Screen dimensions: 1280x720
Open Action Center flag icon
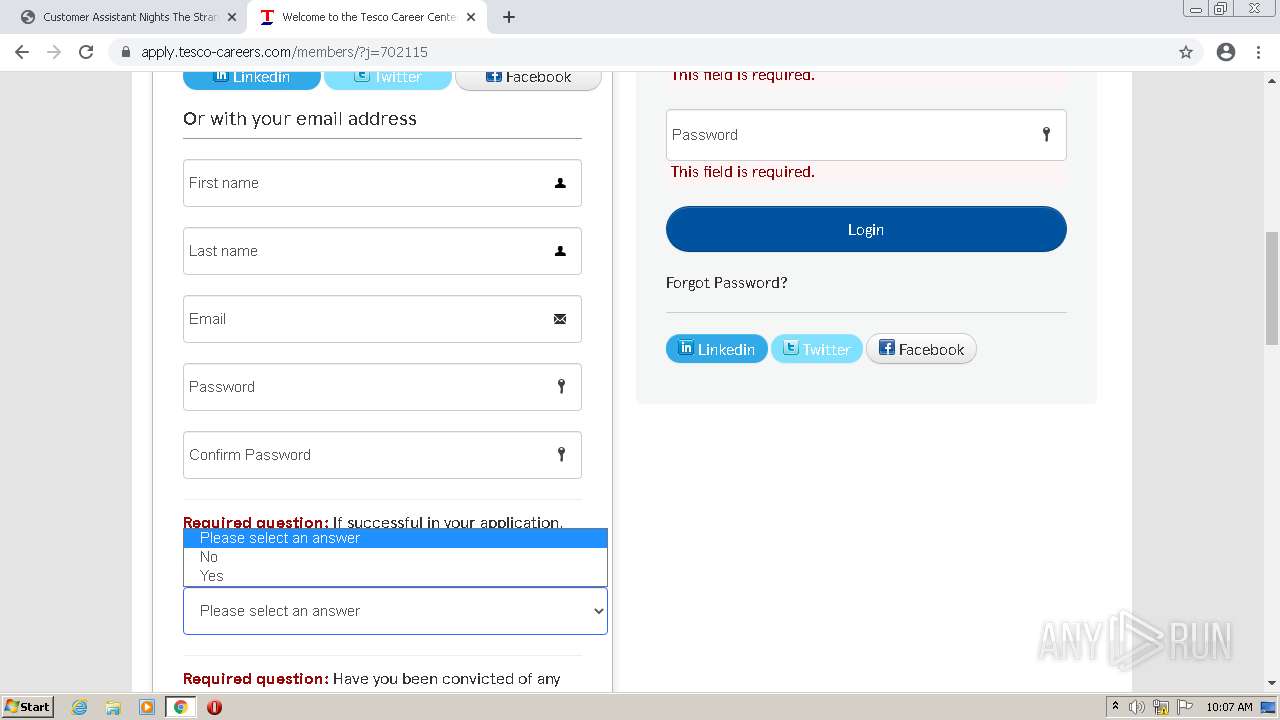click(x=1185, y=707)
